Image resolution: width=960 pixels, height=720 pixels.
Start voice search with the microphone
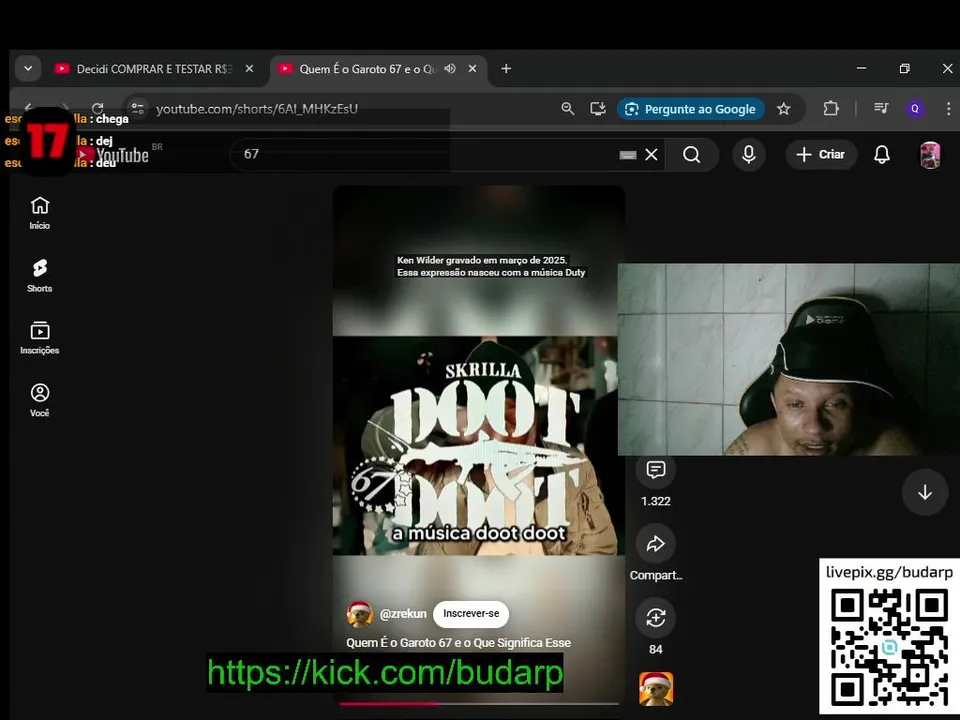coord(748,154)
